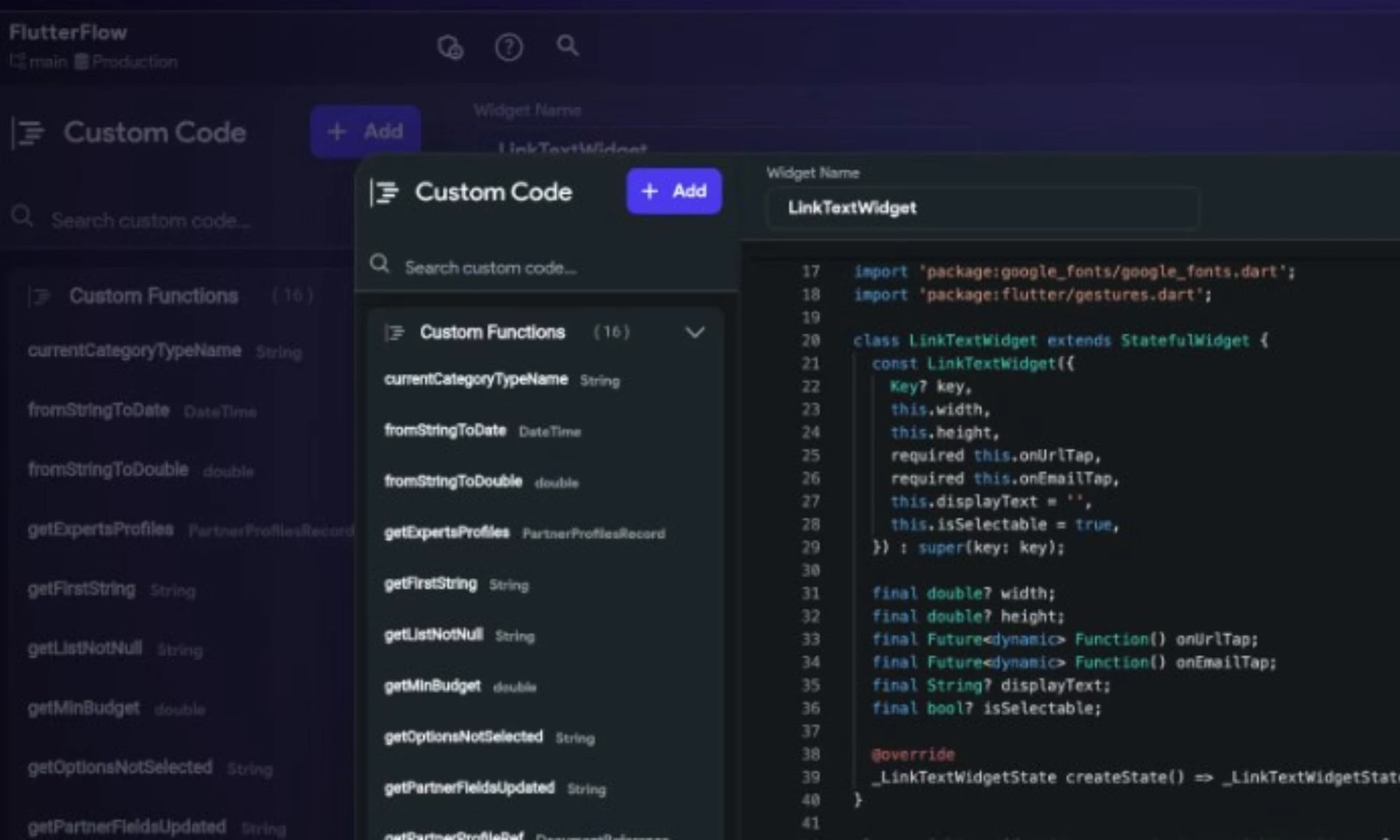Click the Custom Functions list icon in the background panel
Image resolution: width=1400 pixels, height=840 pixels.
click(x=40, y=297)
